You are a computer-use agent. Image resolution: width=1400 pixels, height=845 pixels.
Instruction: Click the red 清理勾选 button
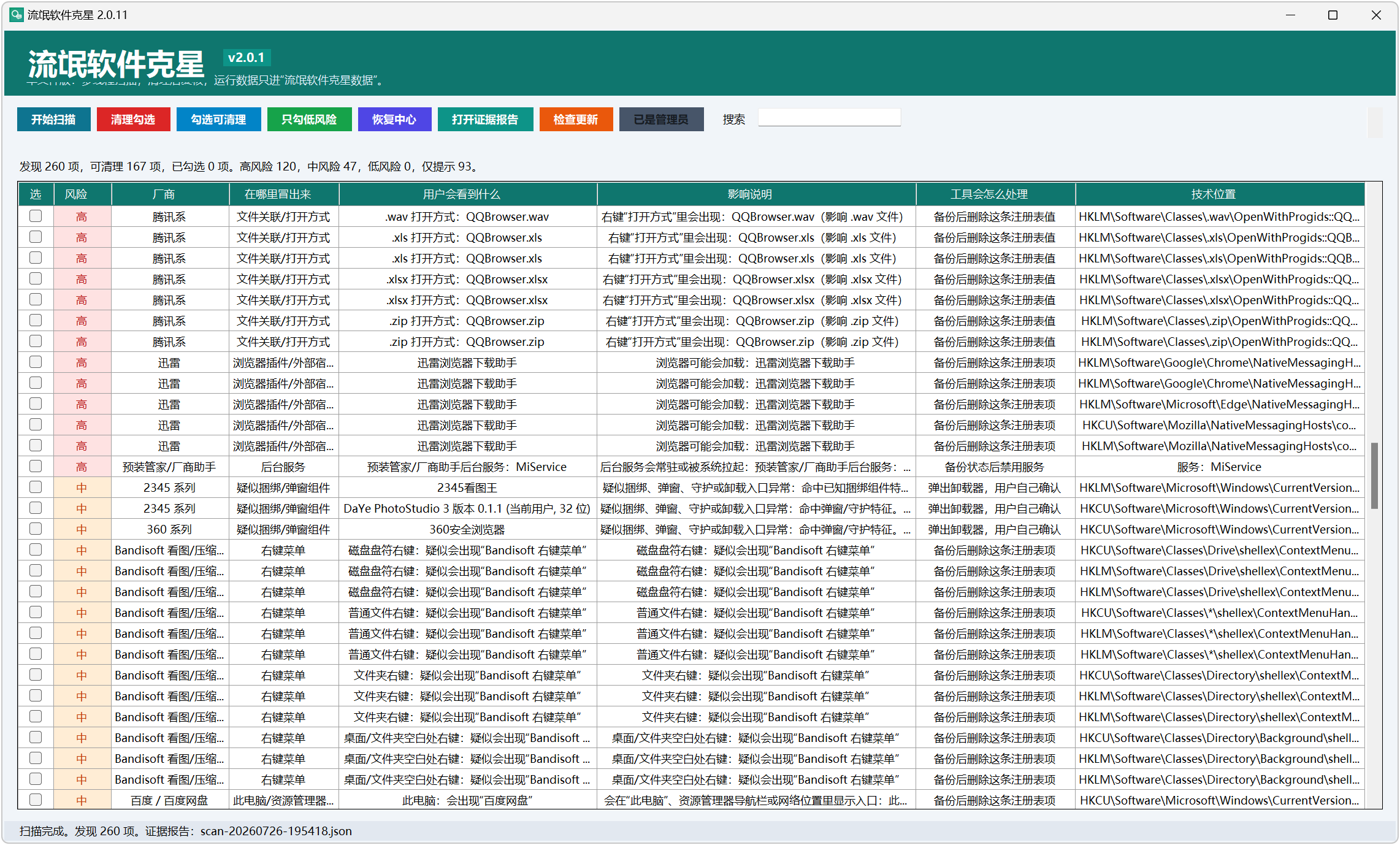[133, 120]
